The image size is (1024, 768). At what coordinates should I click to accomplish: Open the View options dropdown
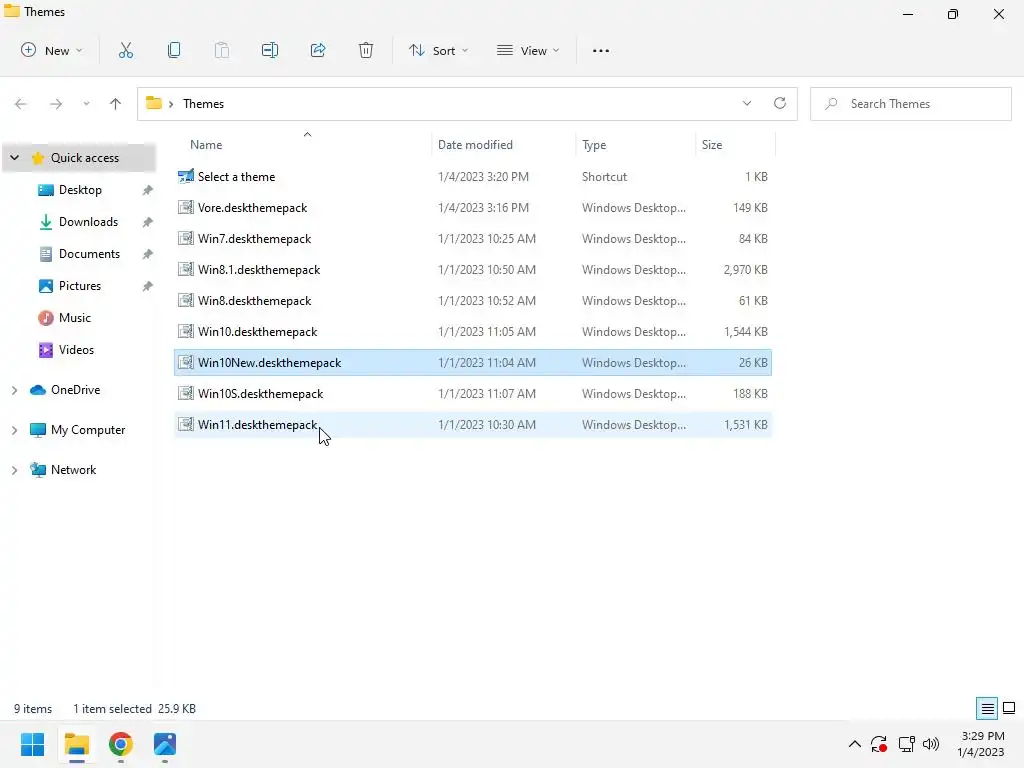(x=528, y=50)
